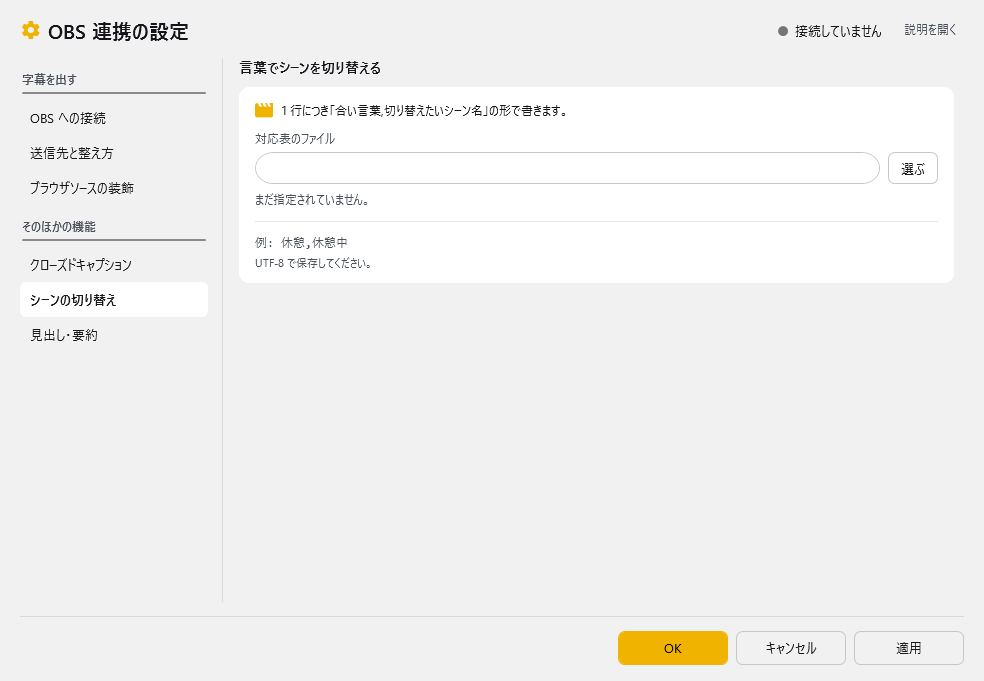Viewport: 984px width, 681px height.
Task: Switch to 送信先と整え方 page
Action: click(x=114, y=153)
